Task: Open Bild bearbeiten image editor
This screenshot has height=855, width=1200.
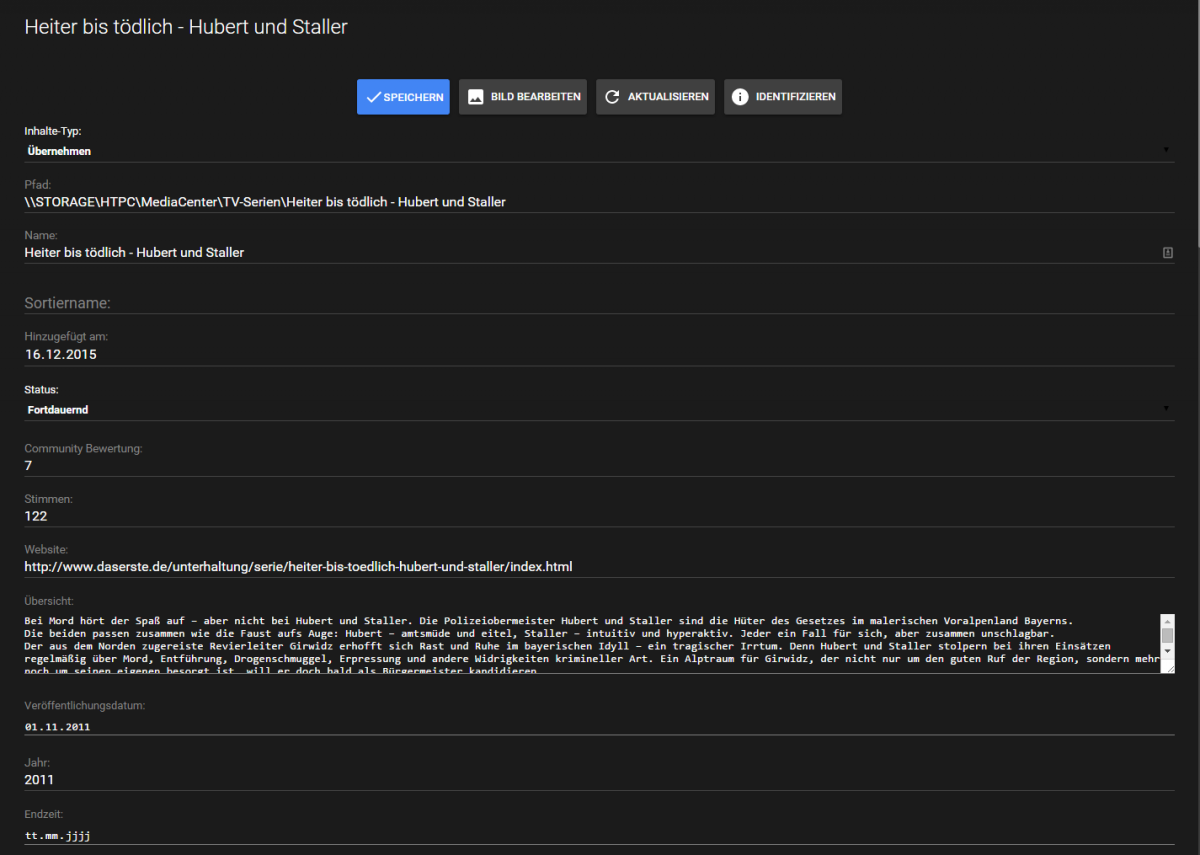Action: point(523,97)
